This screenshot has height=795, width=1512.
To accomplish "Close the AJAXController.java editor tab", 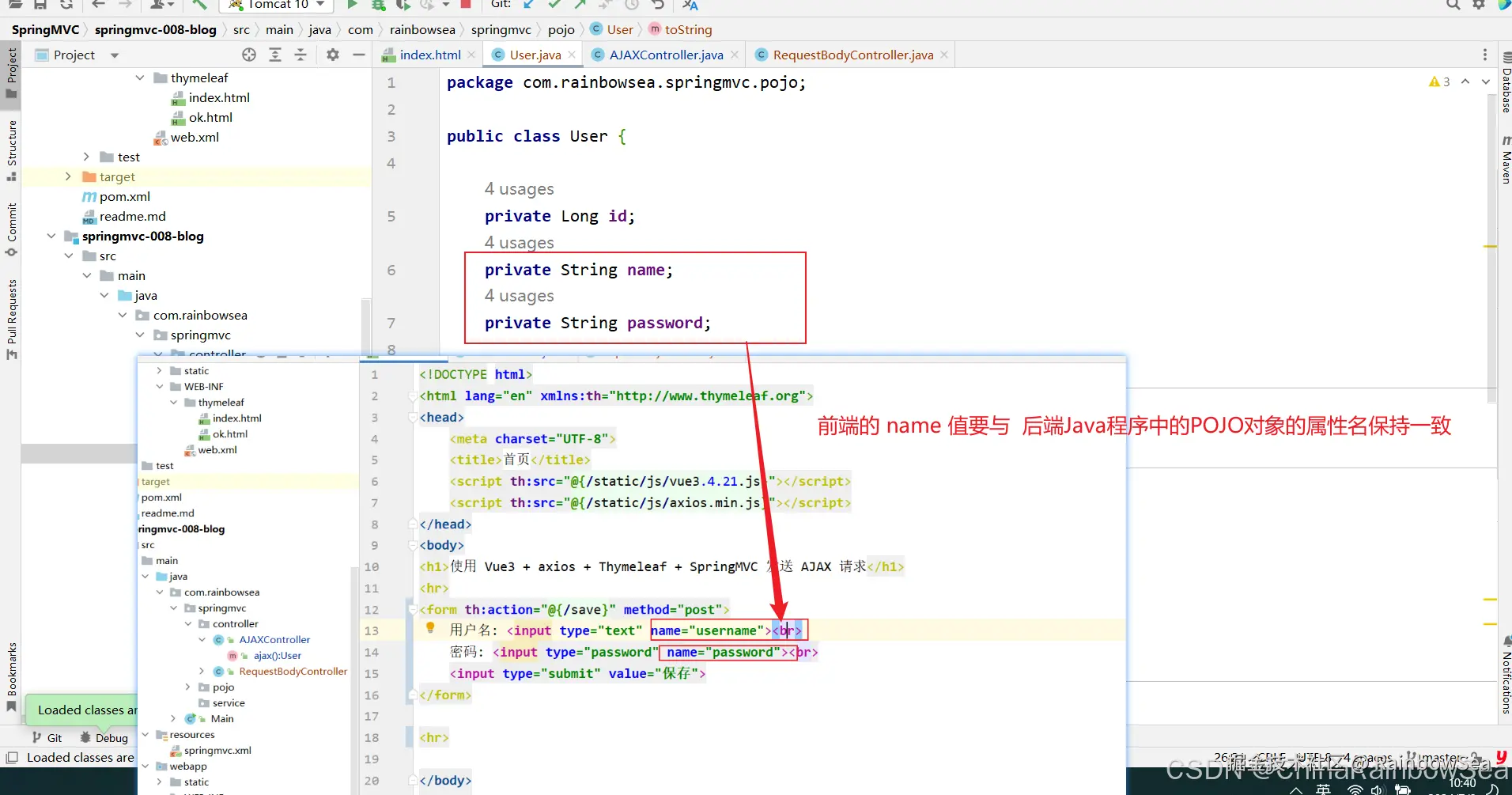I will coord(734,55).
